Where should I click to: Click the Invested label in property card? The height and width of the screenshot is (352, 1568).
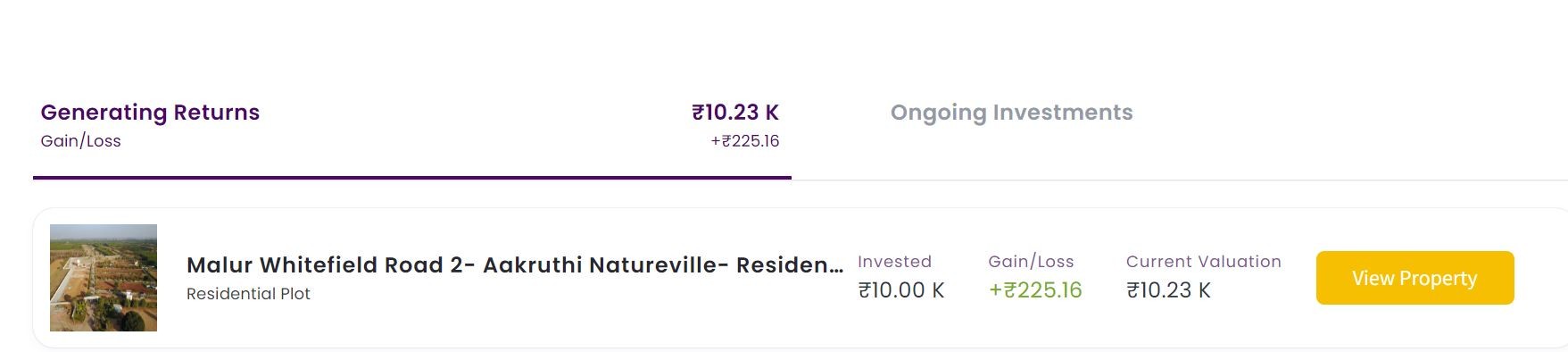click(894, 262)
